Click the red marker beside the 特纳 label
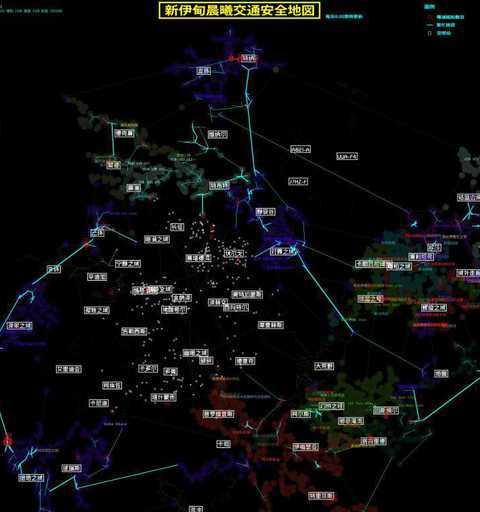The image size is (480, 512). [x=231, y=59]
